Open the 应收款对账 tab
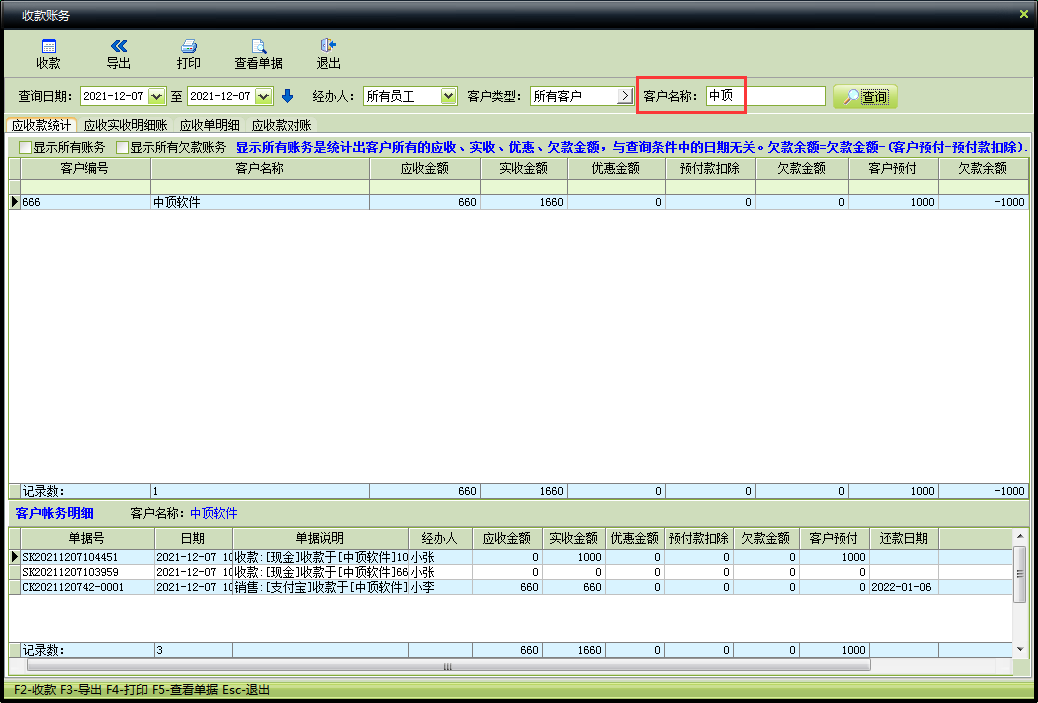 [x=281, y=125]
